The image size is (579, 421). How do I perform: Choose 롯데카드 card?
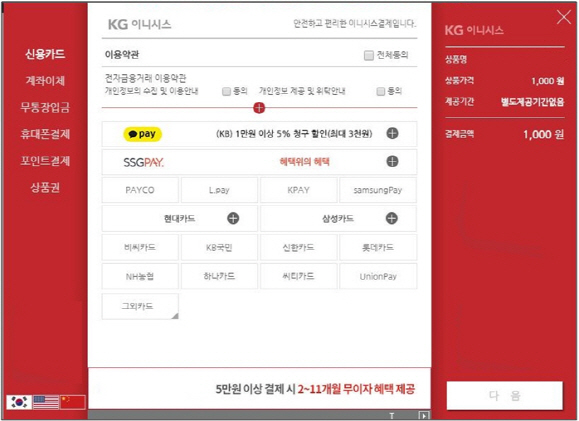tap(378, 247)
